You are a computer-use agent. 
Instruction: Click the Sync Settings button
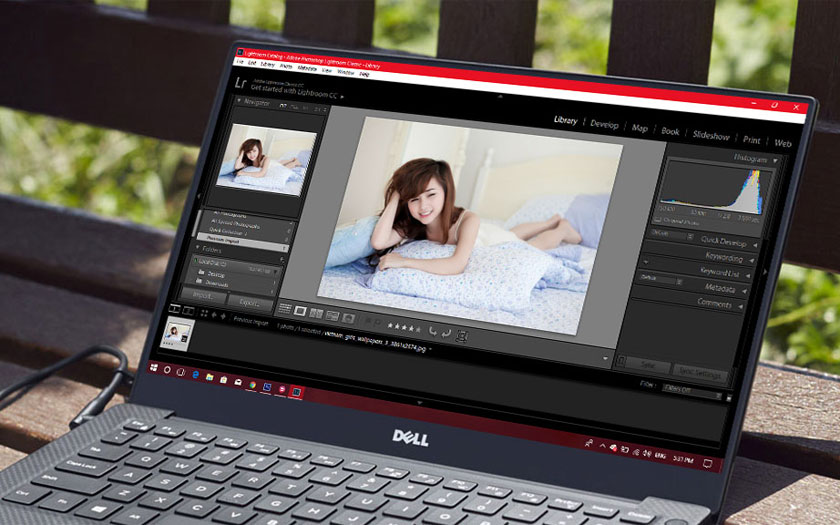[x=700, y=373]
